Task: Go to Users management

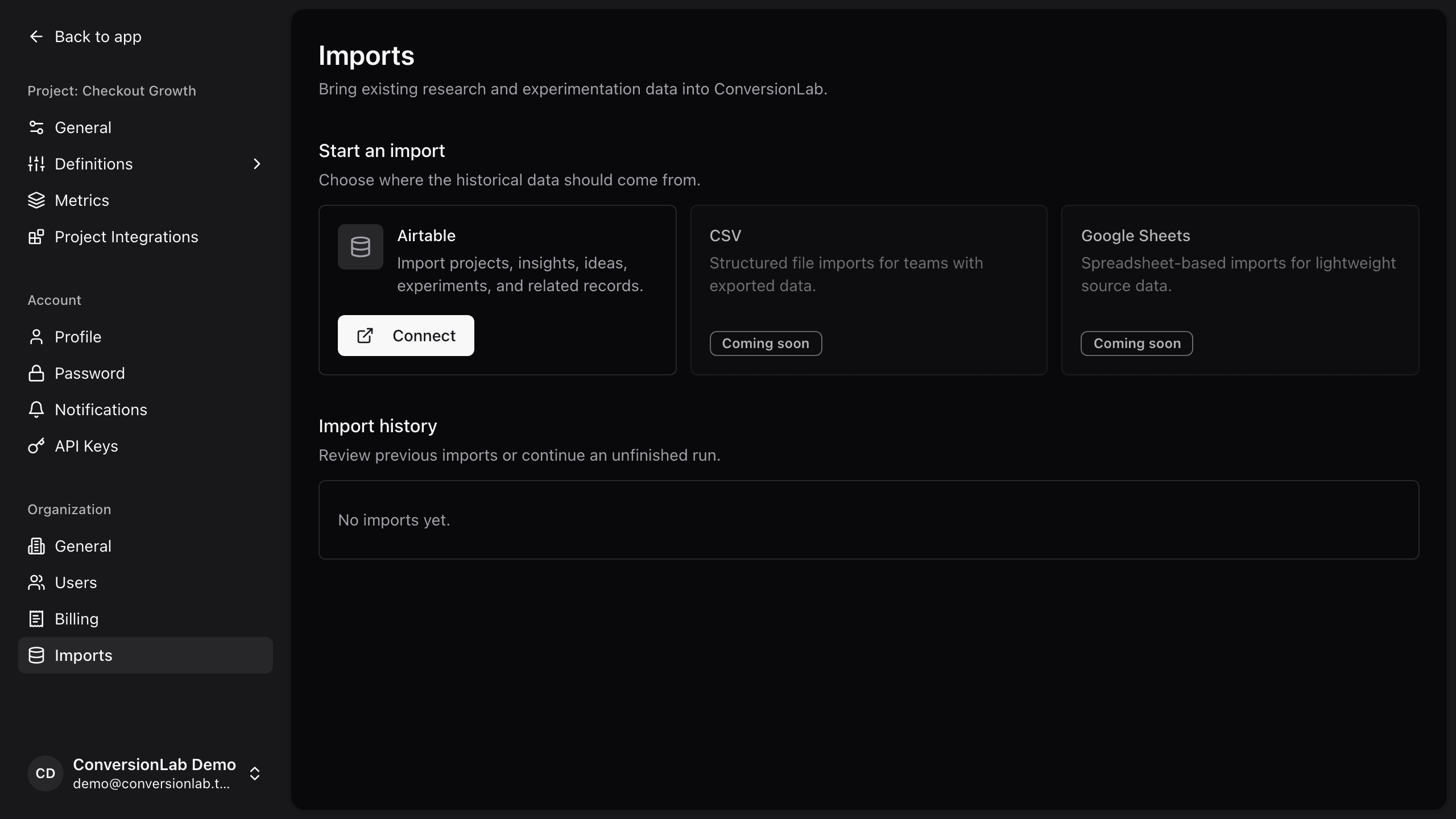Action: point(146,582)
